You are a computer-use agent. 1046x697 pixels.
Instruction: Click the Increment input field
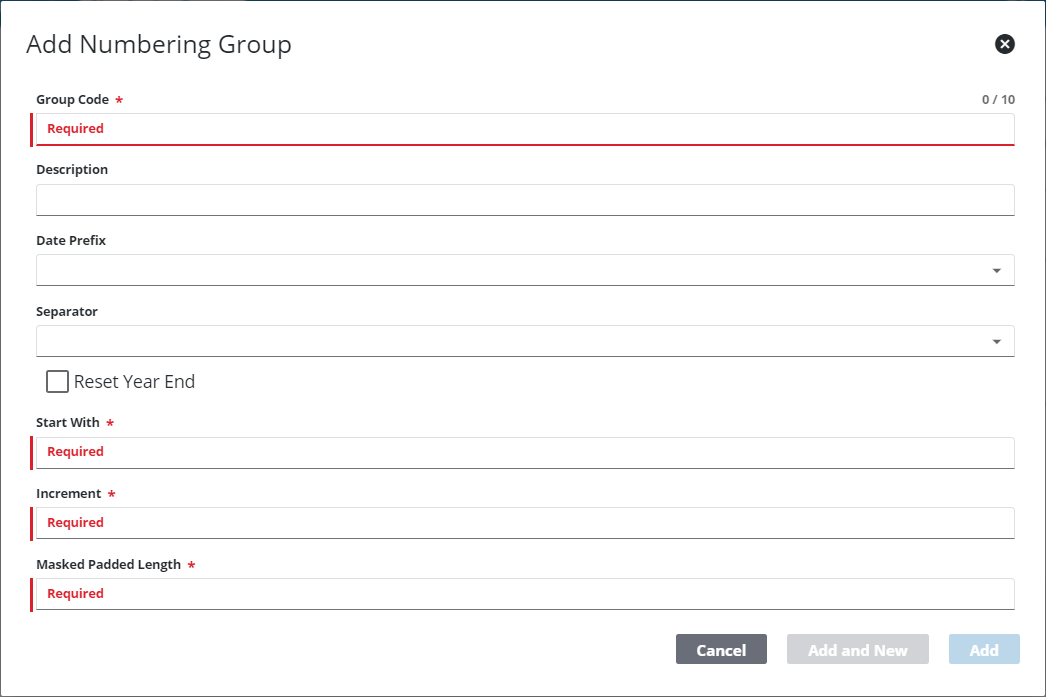(x=525, y=523)
